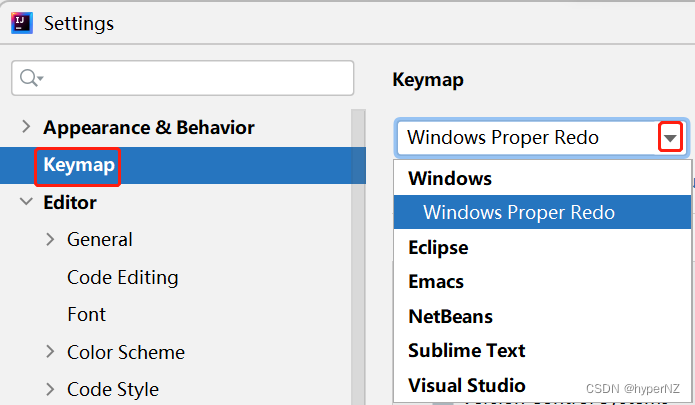Expand the Code Style node
The image size is (695, 405).
[50, 389]
